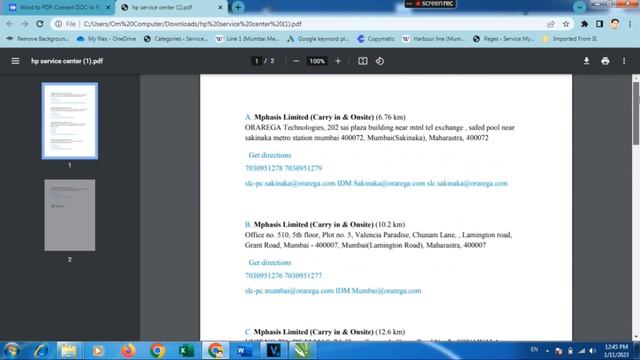Open the Categories - Service bookmark
Screen dimensions: 640x360
[x=176, y=39]
